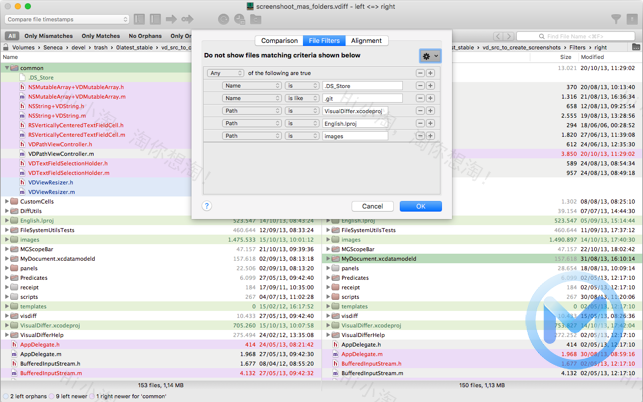This screenshot has width=643, height=402.
Task: Select VDViewResizer.h in the left pane
Action: point(50,182)
